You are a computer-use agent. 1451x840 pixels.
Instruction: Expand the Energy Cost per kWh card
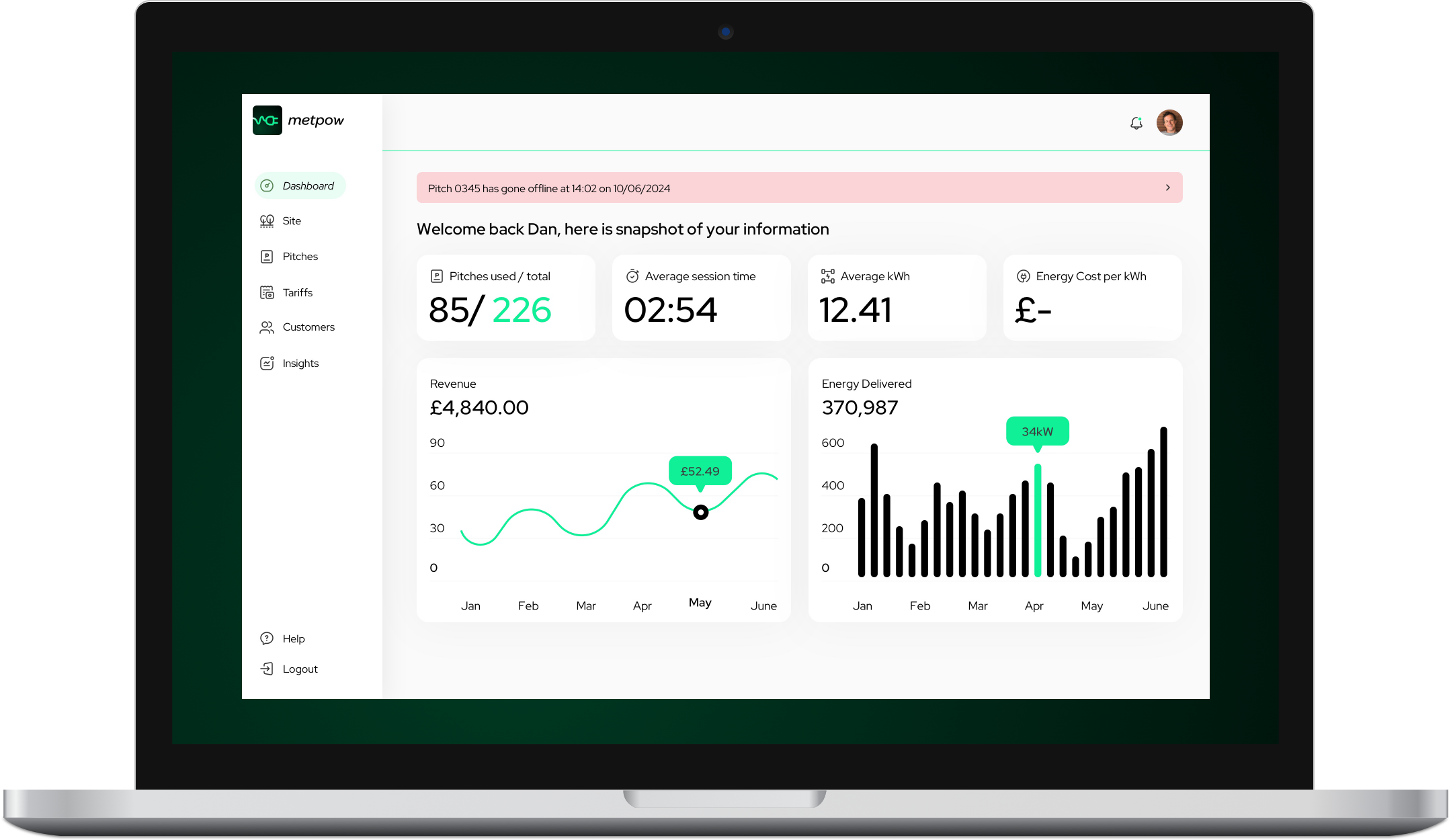pos(1091,298)
